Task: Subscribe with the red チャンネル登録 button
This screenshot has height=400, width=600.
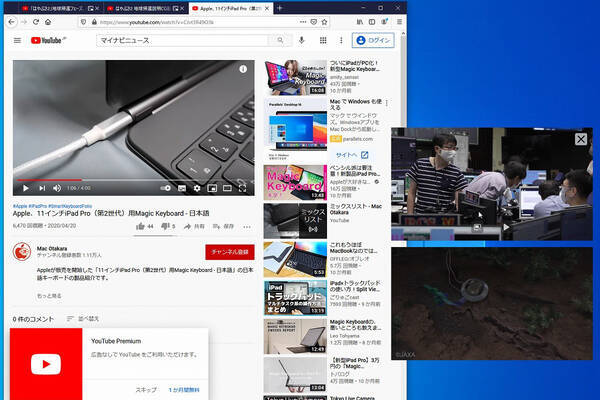Action: click(230, 252)
